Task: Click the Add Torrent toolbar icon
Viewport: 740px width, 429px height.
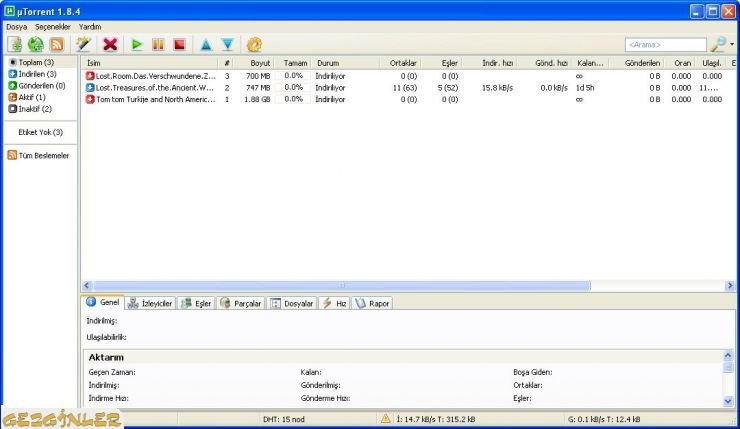Action: (15, 45)
